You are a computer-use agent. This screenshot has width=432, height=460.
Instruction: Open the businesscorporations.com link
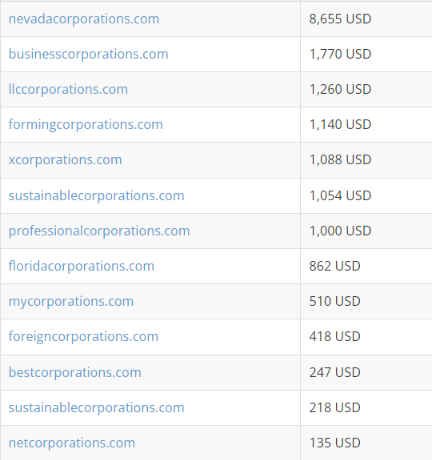[88, 54]
